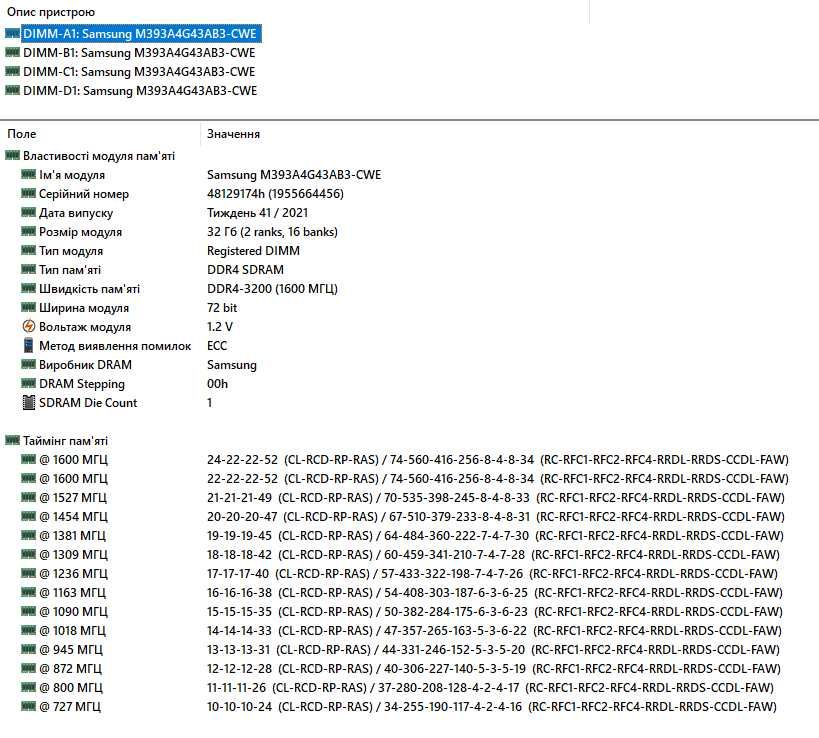Select the '@ 1163 МГц' row label
This screenshot has height=738, width=819.
pos(72,593)
